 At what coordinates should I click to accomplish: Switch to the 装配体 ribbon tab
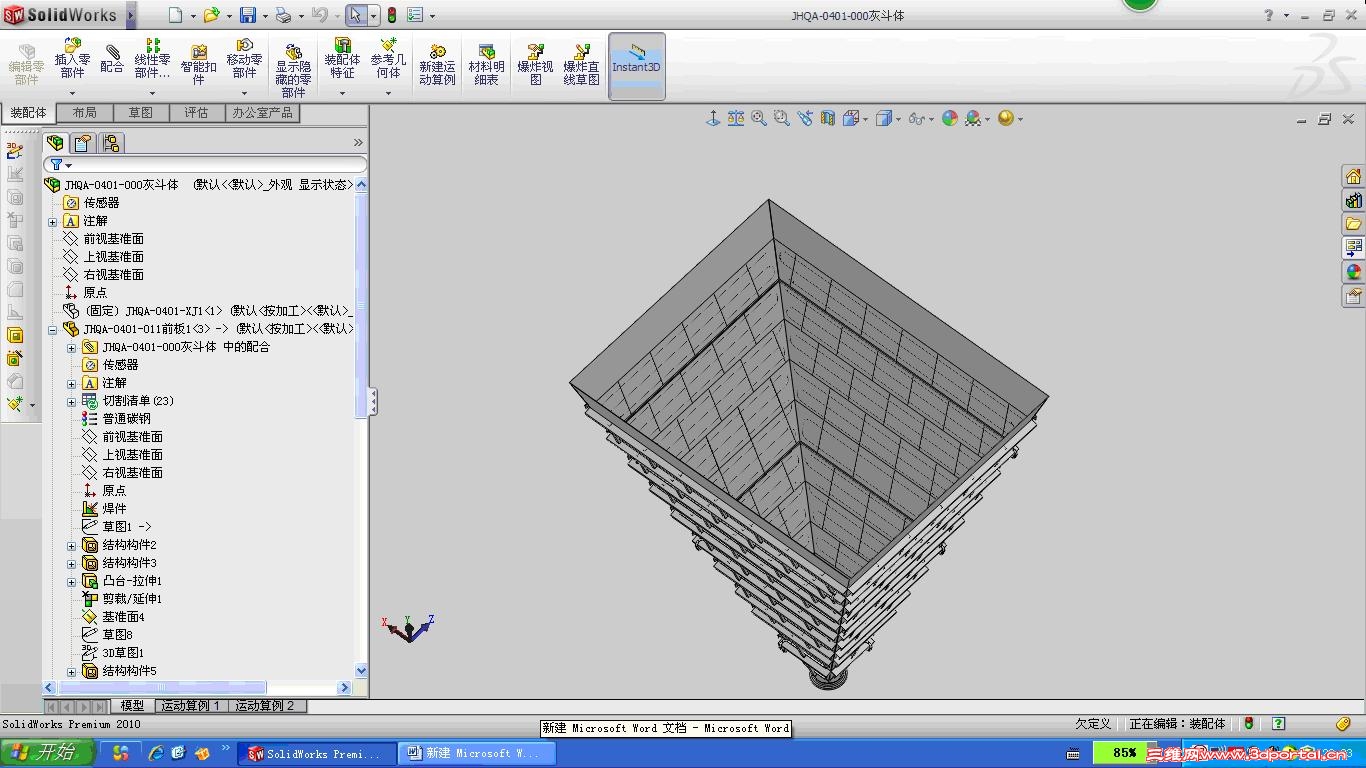coord(28,113)
